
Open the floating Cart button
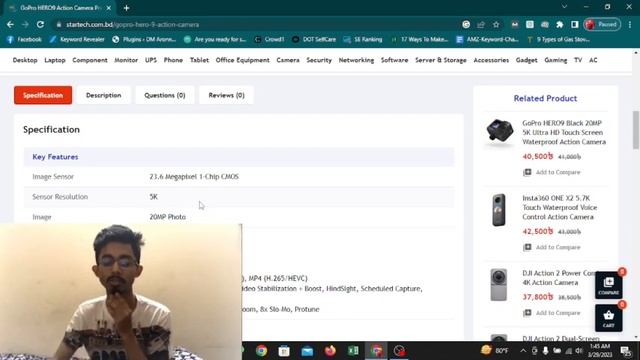(609, 318)
